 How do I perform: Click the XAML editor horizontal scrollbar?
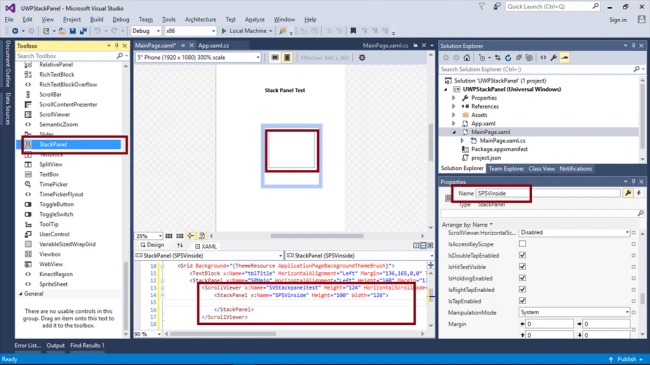click(223, 334)
